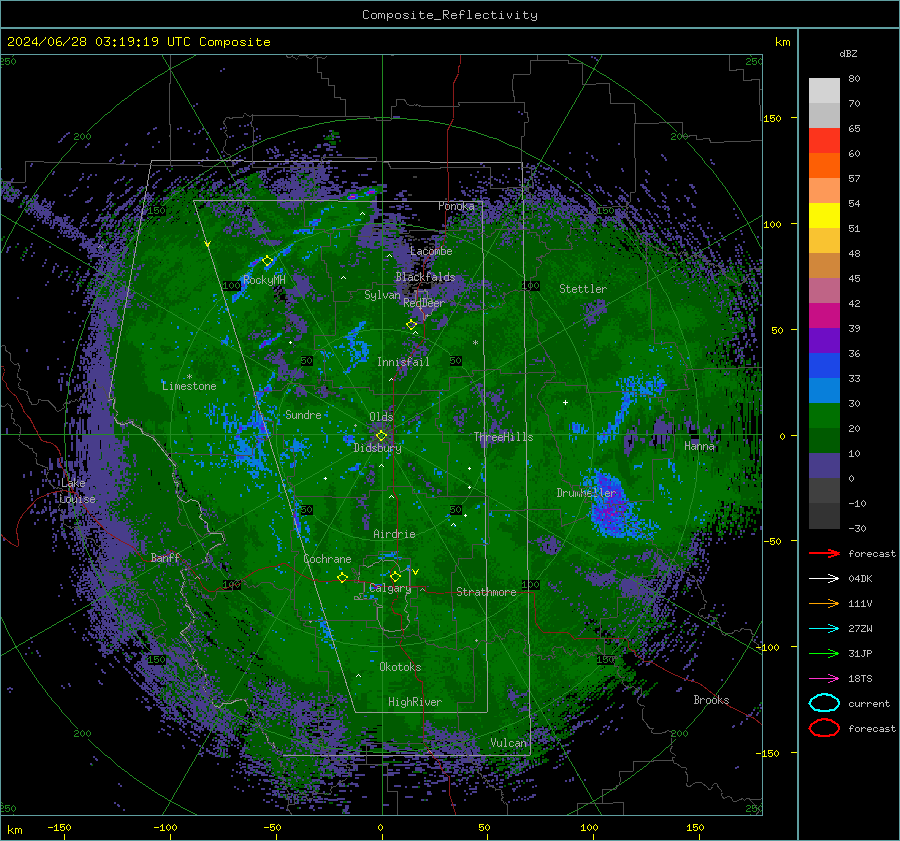Click the Airdrie label on map

coord(394,534)
